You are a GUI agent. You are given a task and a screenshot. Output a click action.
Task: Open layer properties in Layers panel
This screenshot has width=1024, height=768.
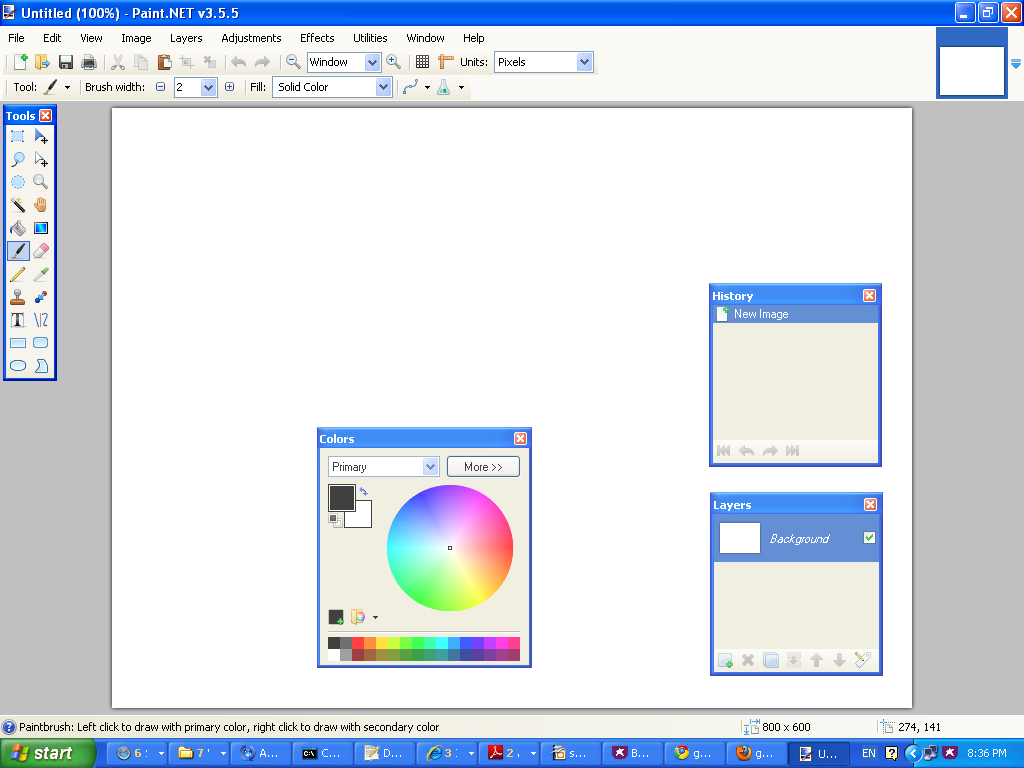863,660
